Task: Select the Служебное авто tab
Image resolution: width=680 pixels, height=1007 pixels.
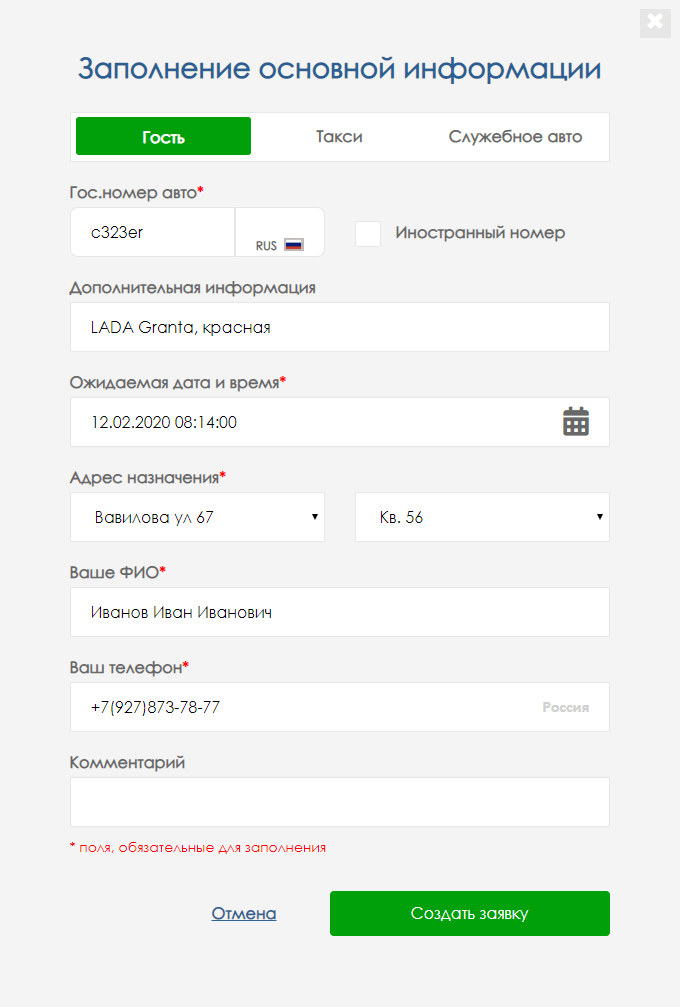Action: (x=515, y=137)
